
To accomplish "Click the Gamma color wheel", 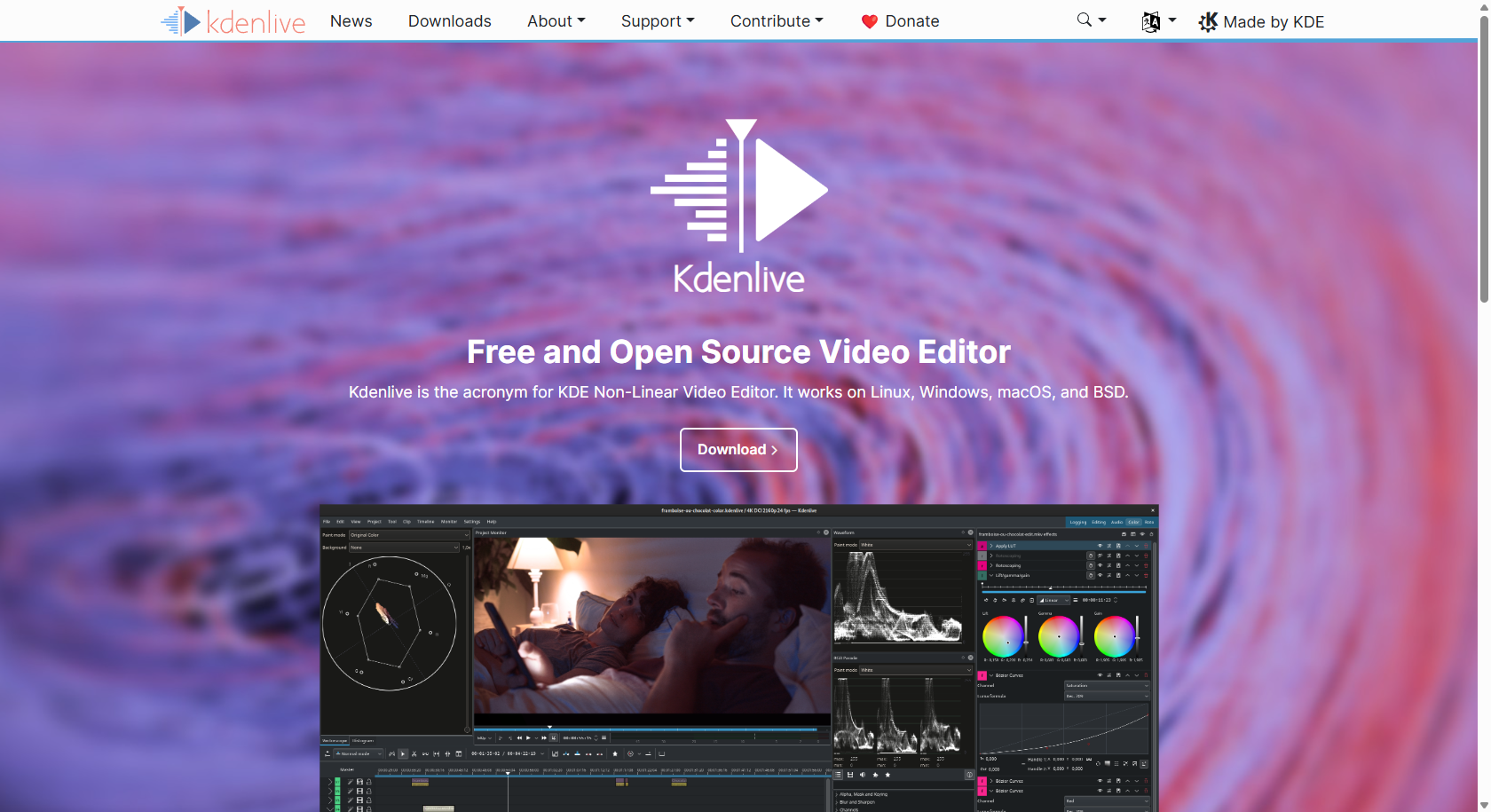I will 1059,636.
